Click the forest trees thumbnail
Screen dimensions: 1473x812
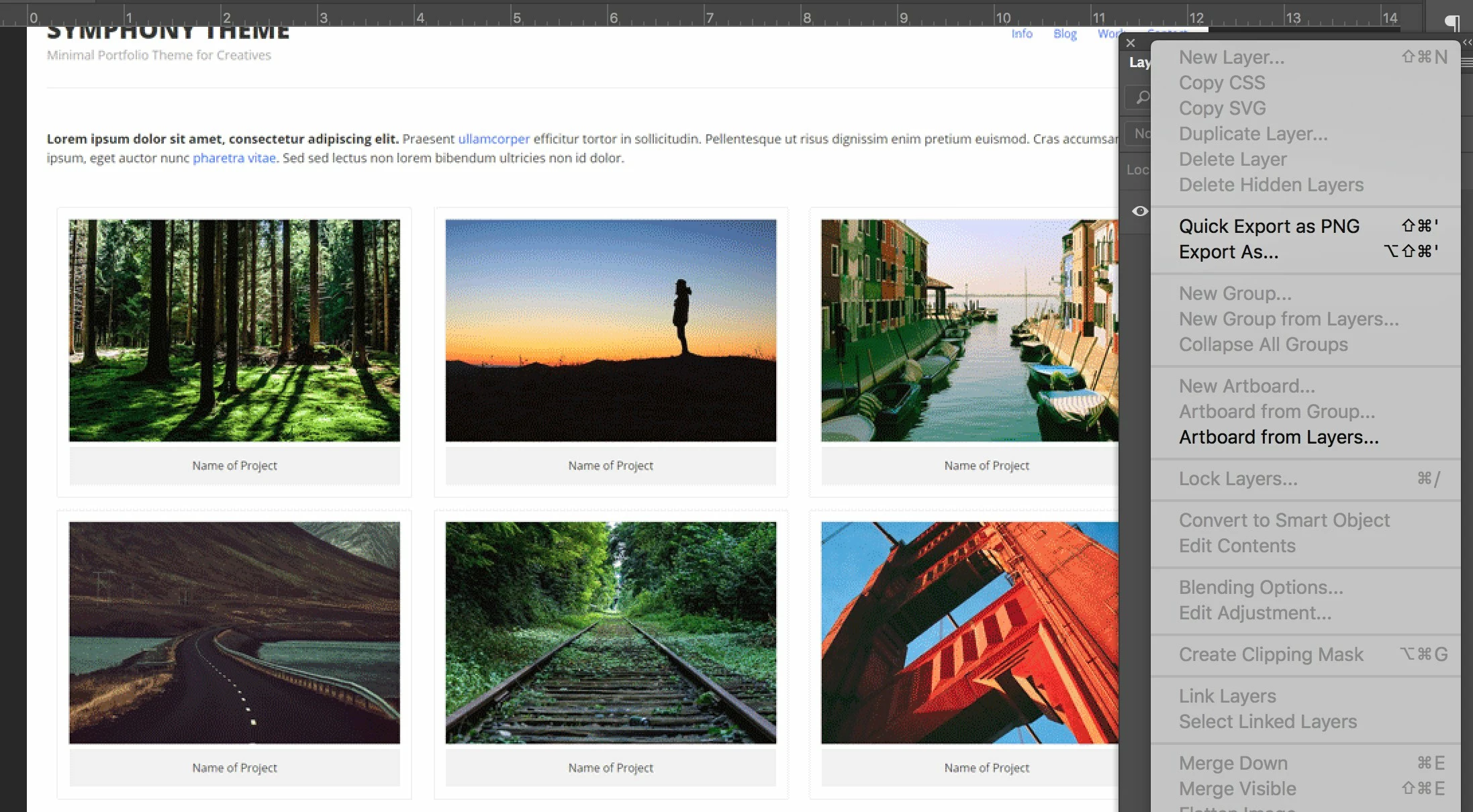pyautogui.click(x=234, y=330)
